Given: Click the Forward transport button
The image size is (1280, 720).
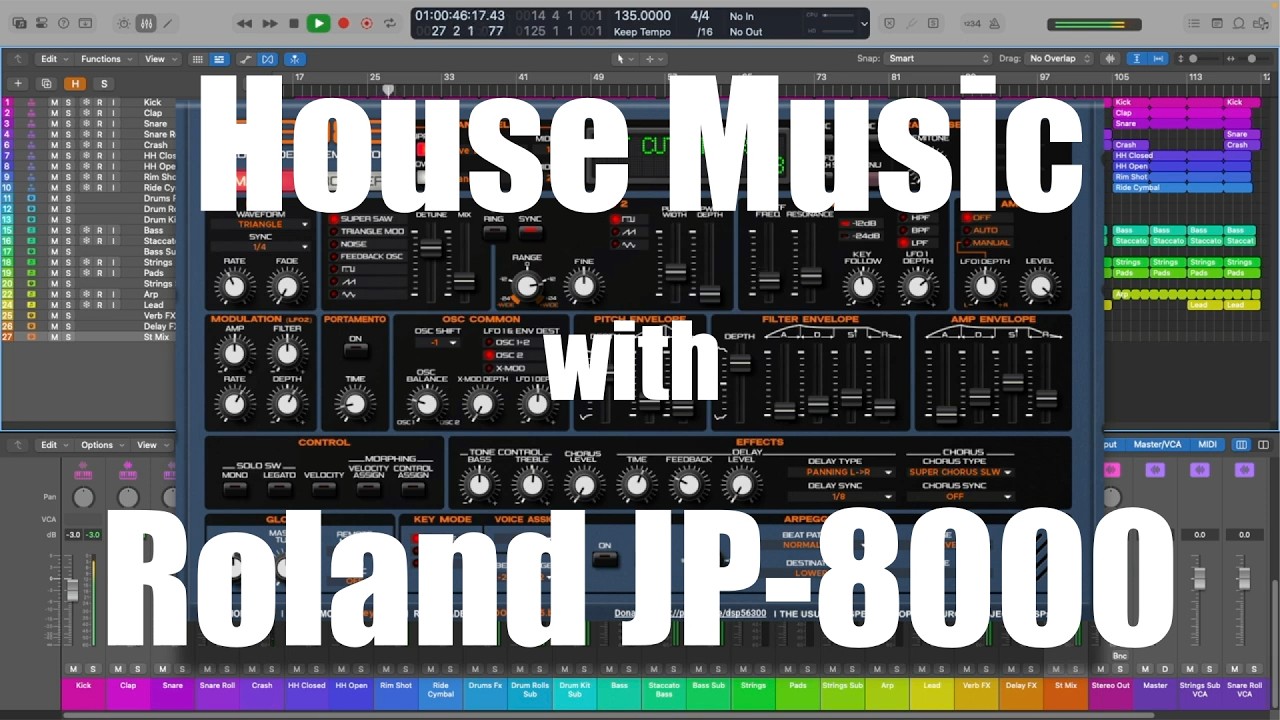Looking at the screenshot, I should pyautogui.click(x=270, y=23).
